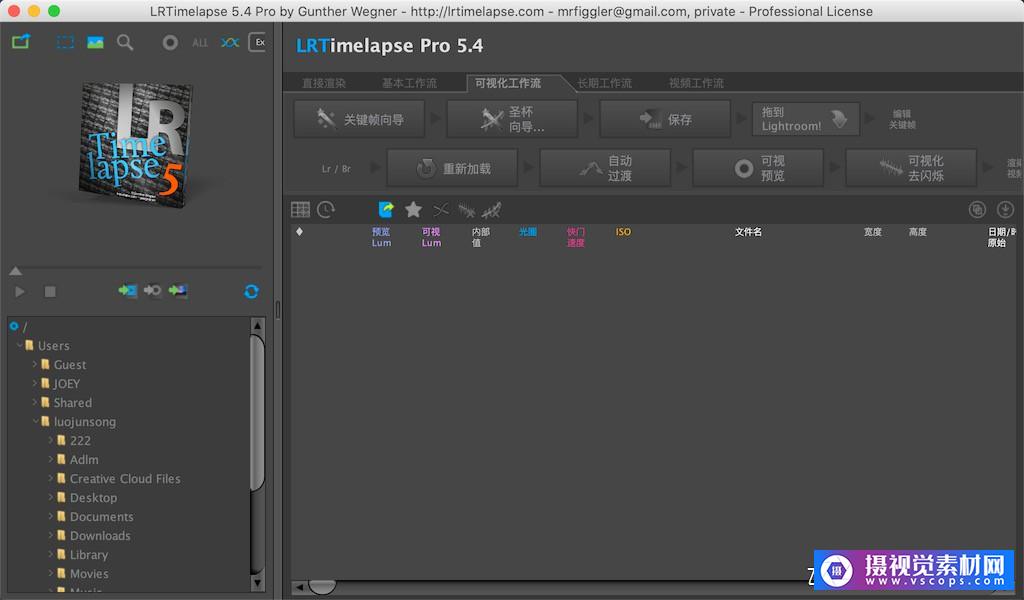Screen dimensions: 1024x600
Task: Toggle the ALL filter button
Action: pyautogui.click(x=200, y=43)
